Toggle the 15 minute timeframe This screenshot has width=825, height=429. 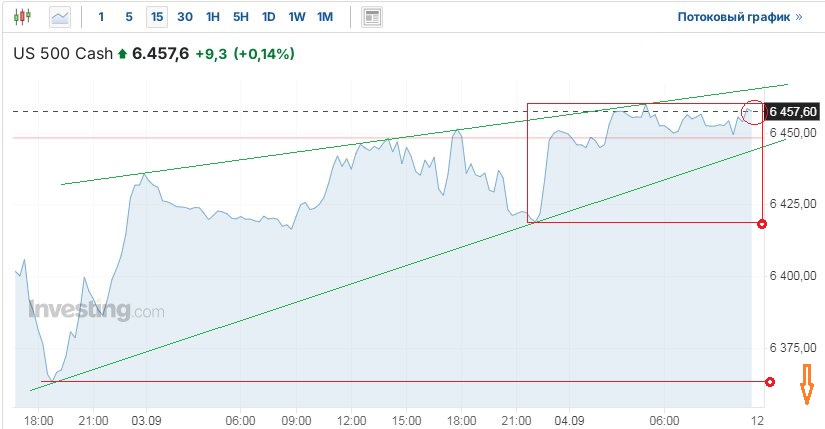coord(156,17)
